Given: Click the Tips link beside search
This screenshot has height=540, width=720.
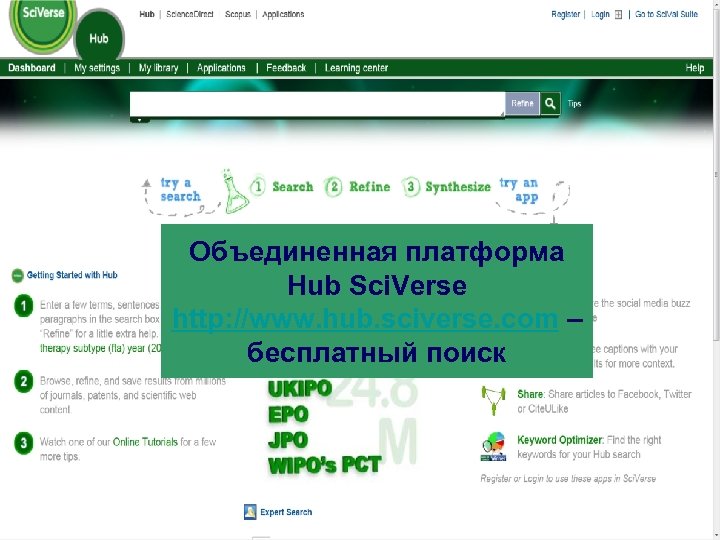Looking at the screenshot, I should point(574,103).
